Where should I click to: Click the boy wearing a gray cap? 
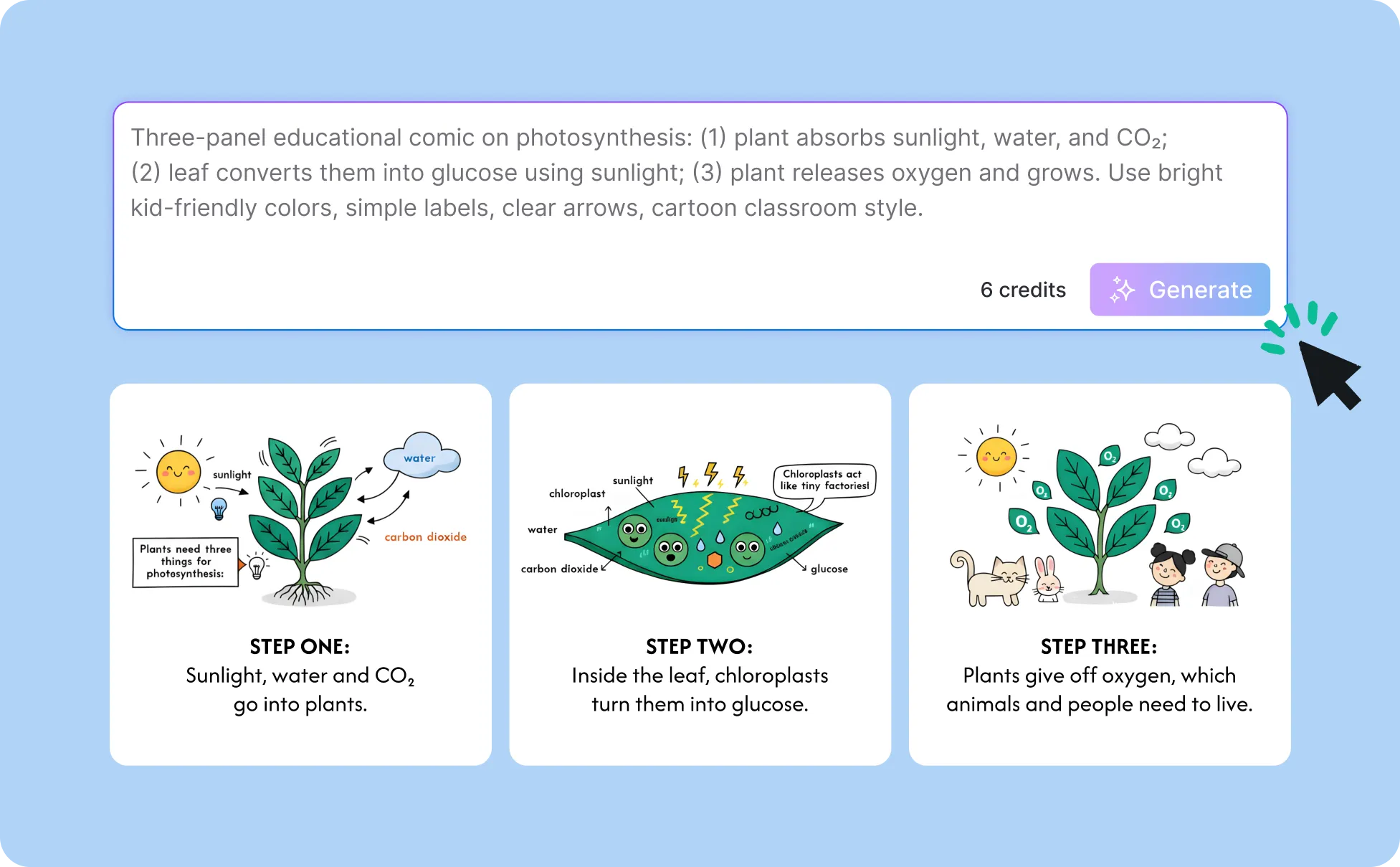click(1222, 574)
